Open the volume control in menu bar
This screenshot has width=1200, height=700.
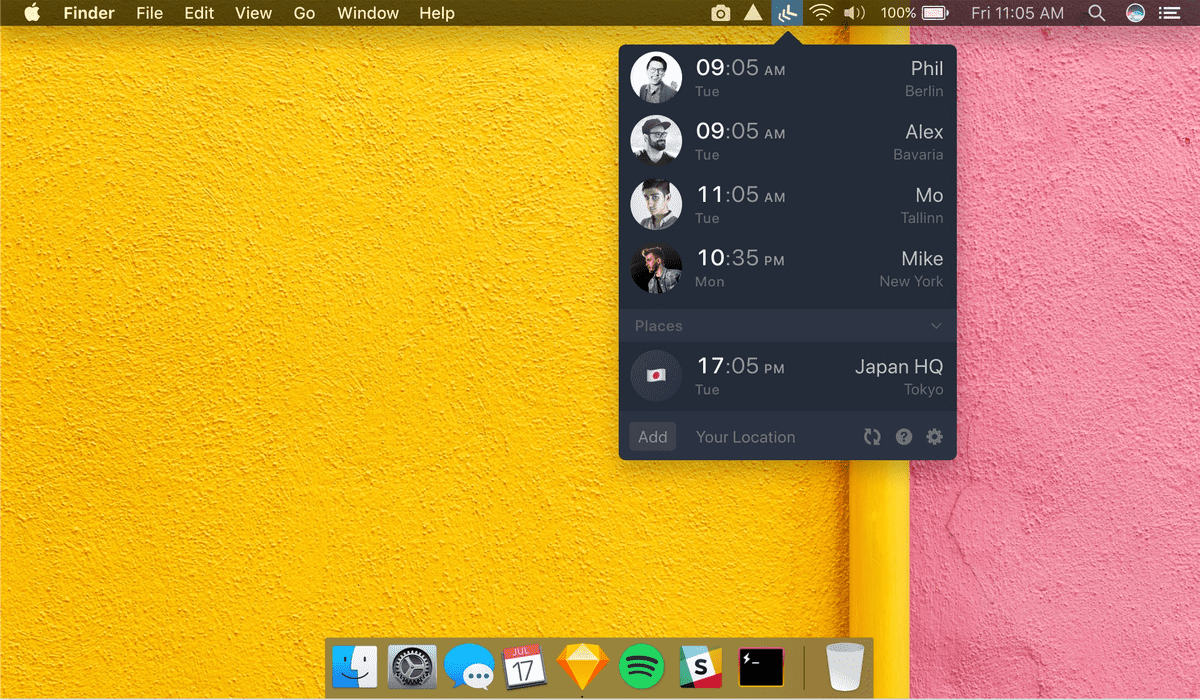[853, 13]
